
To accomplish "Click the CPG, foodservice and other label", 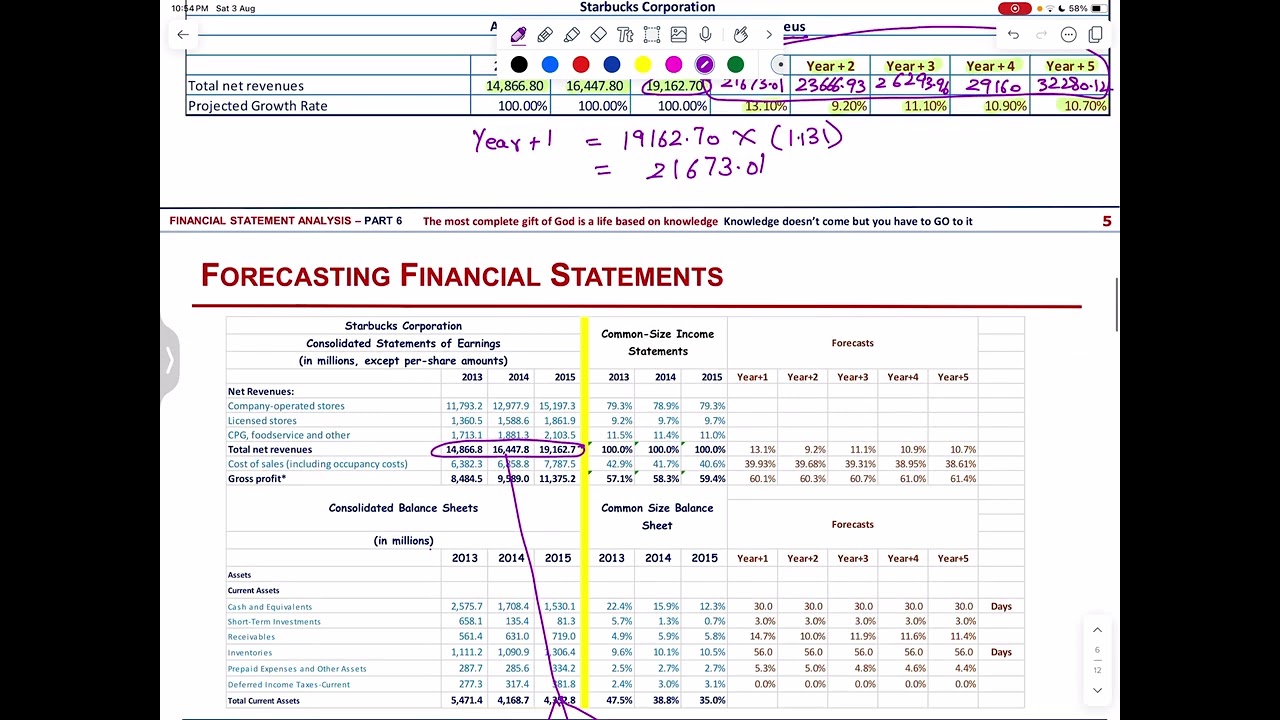I will [289, 435].
